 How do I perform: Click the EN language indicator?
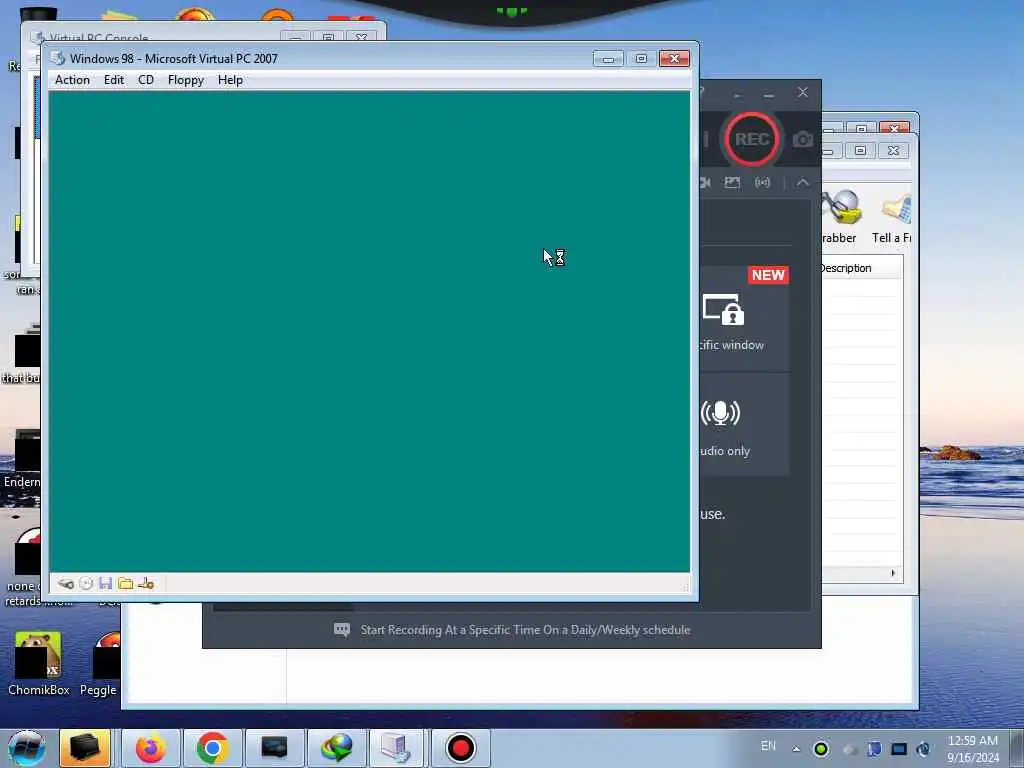(x=769, y=746)
